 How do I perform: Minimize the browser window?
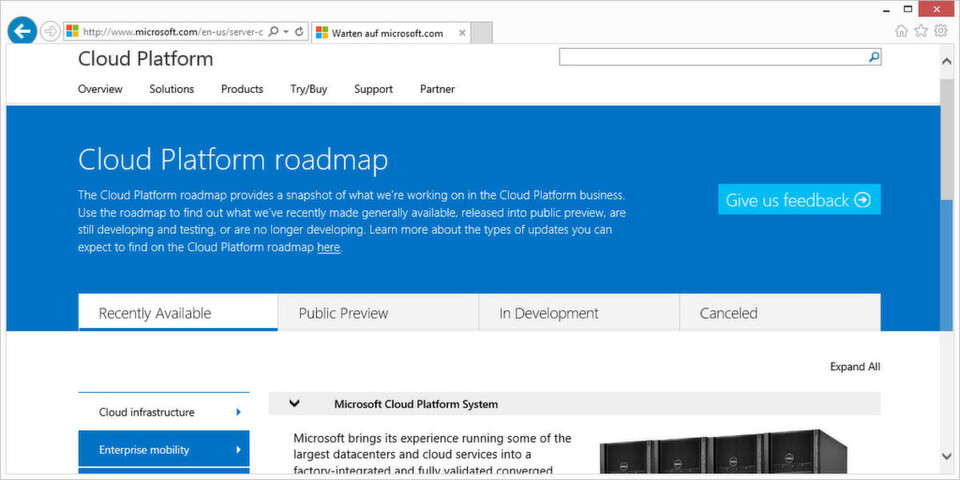click(x=886, y=10)
